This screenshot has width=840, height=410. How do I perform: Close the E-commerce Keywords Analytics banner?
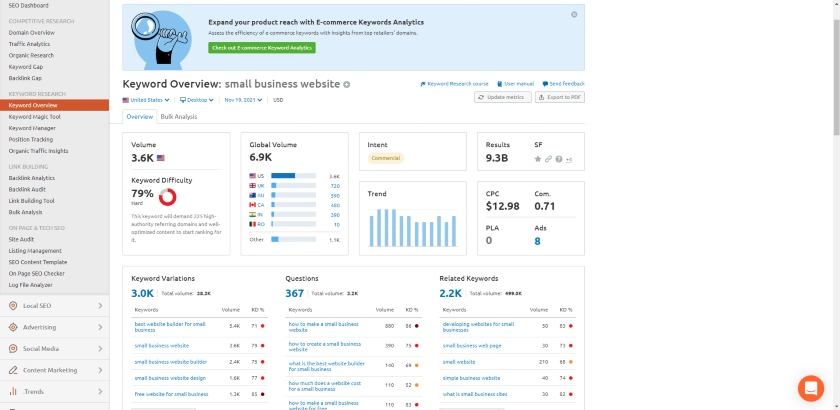[x=574, y=14]
